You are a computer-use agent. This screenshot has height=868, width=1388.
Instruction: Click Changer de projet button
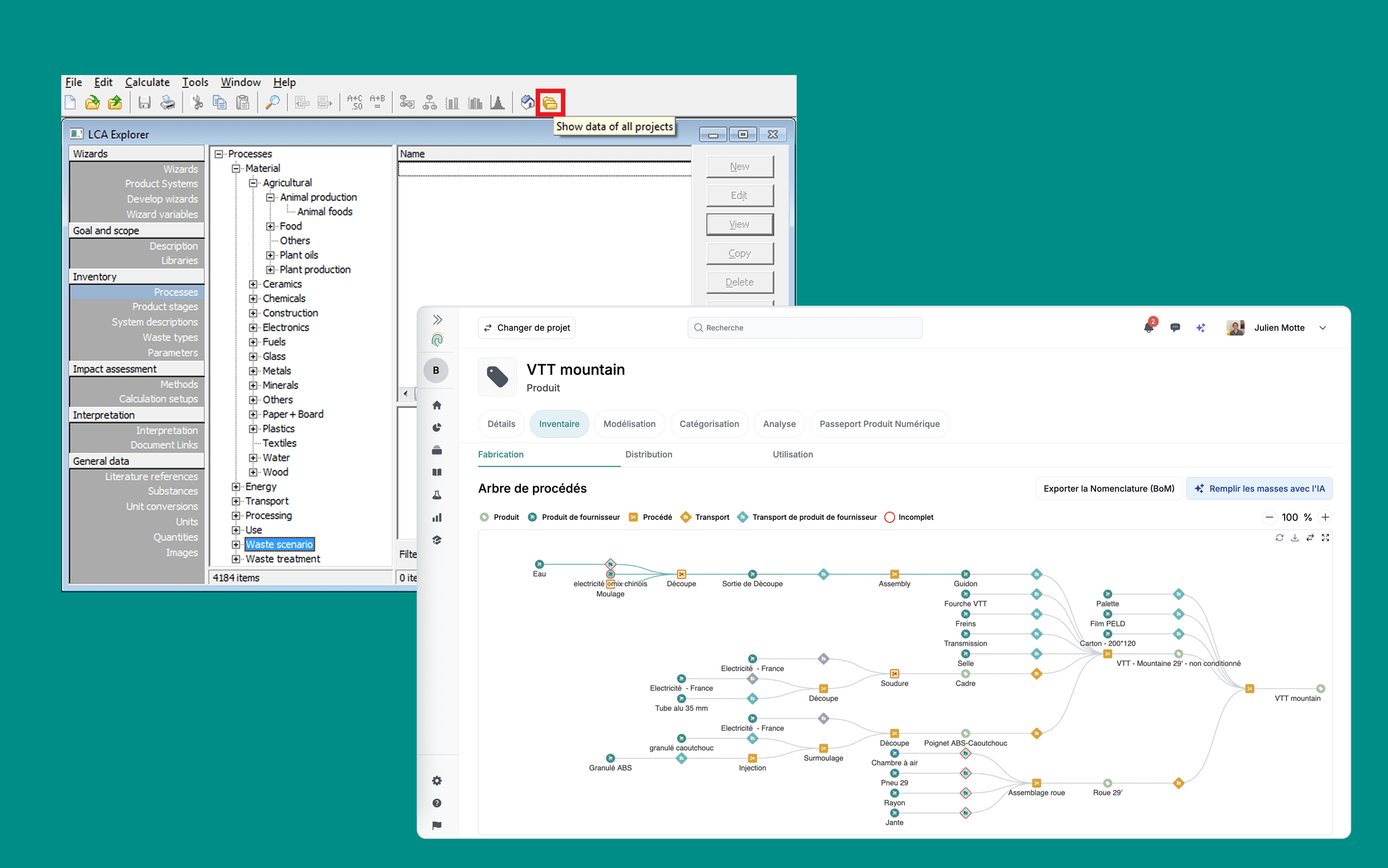[526, 328]
